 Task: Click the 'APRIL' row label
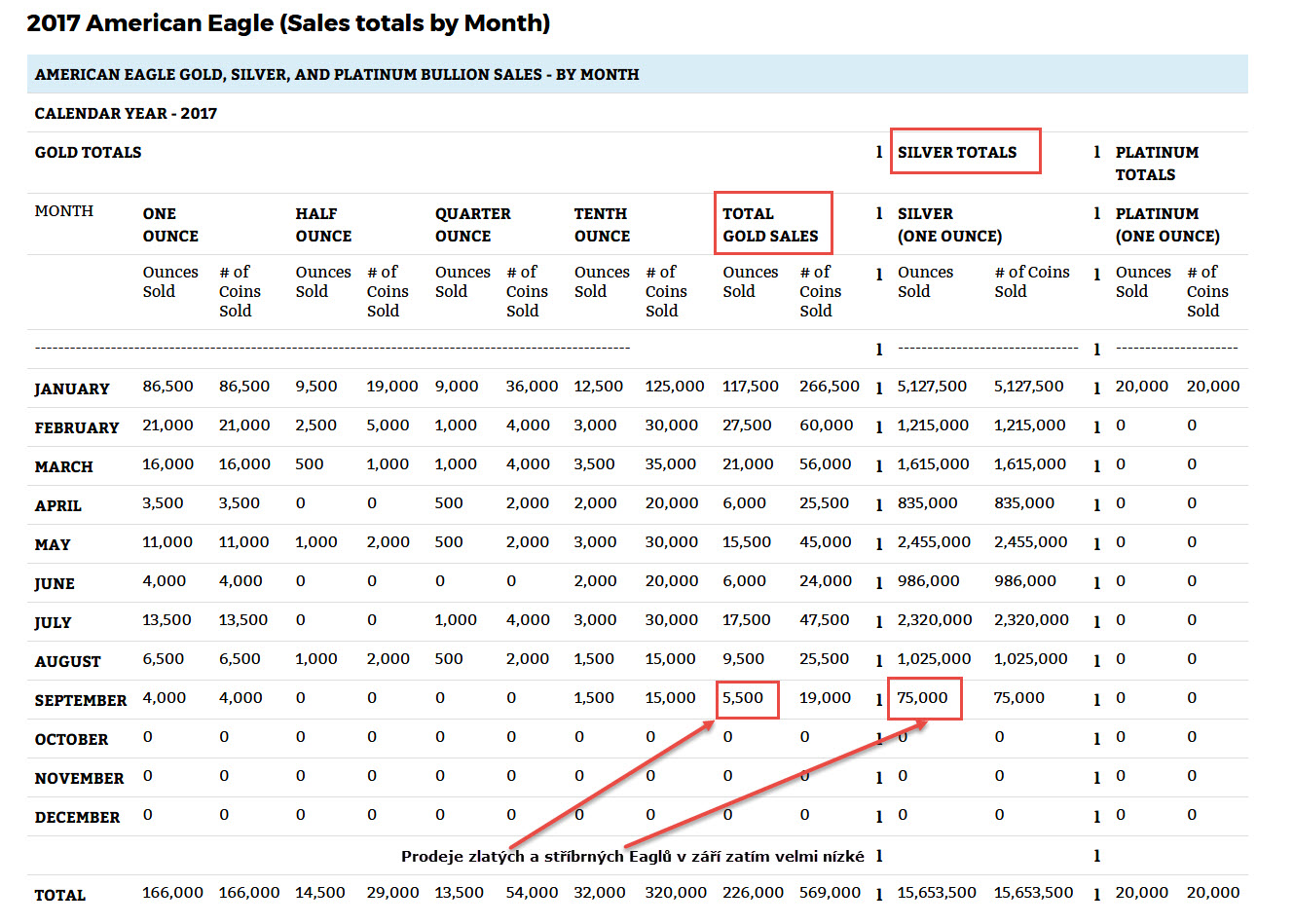[57, 505]
